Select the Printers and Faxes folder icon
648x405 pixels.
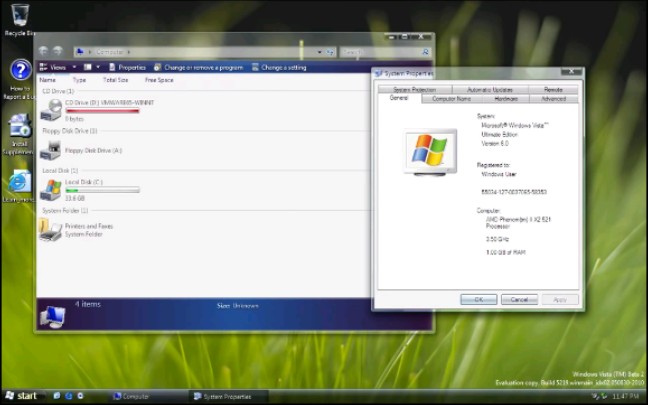50,230
